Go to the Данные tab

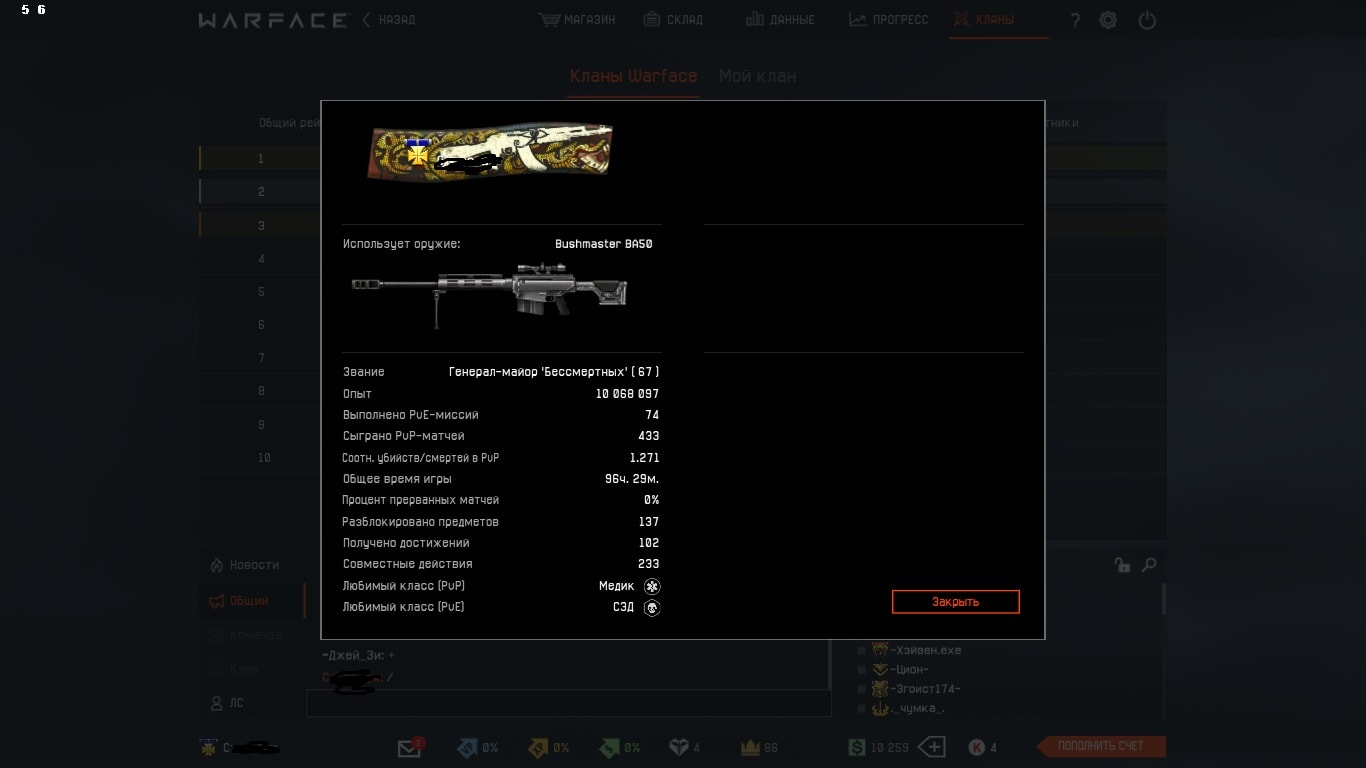point(780,19)
